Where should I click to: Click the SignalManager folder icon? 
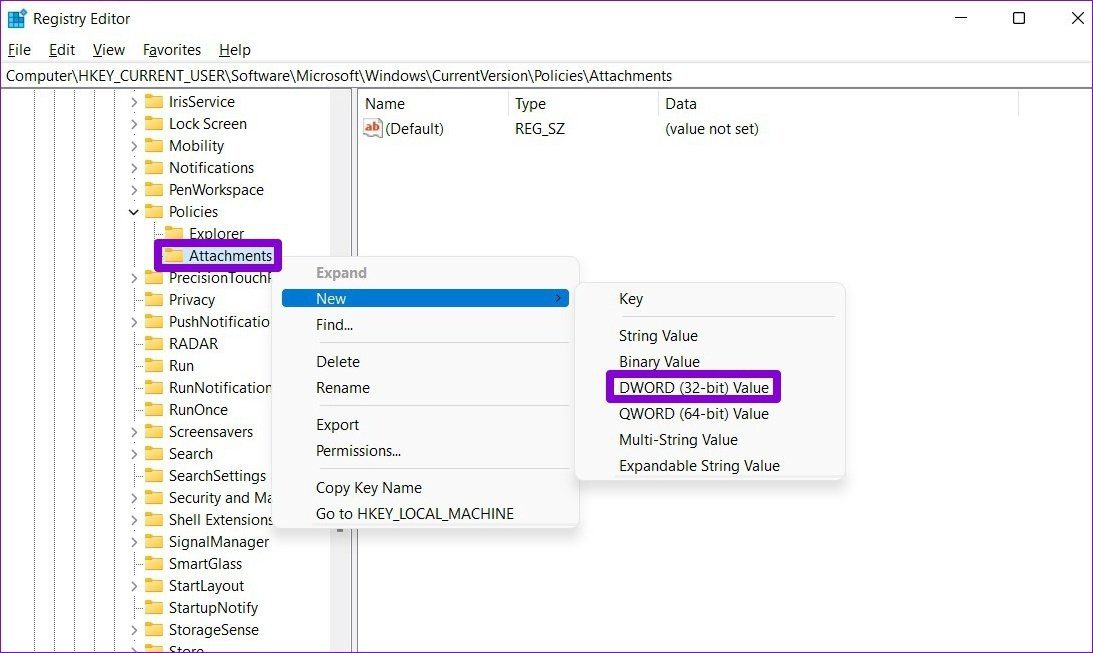(153, 542)
